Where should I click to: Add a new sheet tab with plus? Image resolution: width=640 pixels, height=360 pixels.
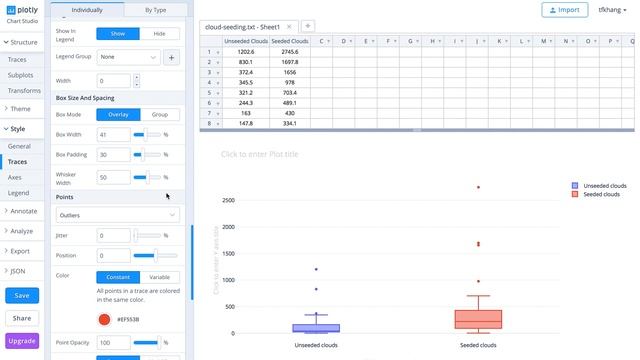pos(308,26)
